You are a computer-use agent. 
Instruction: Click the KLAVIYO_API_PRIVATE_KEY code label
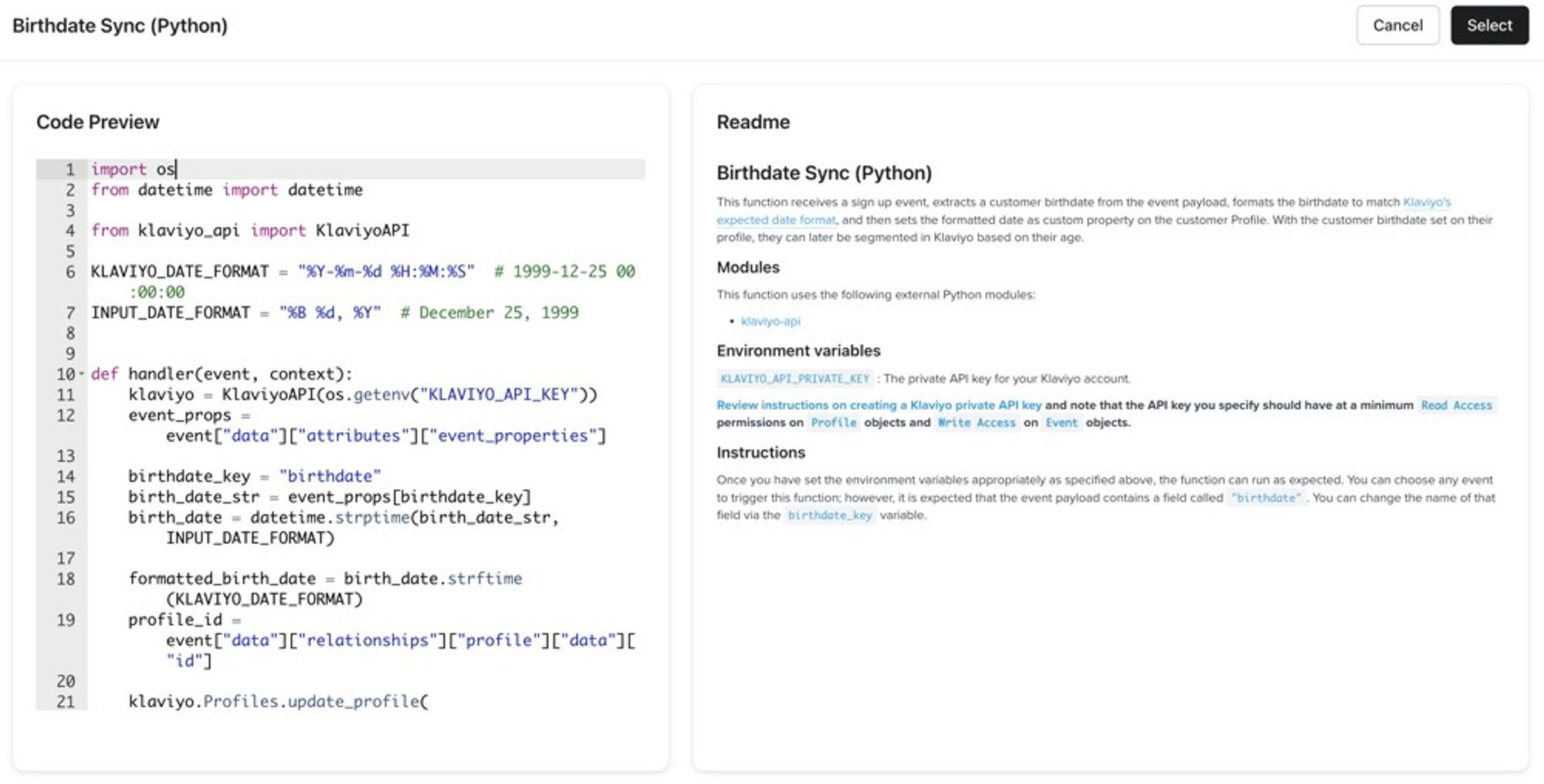coord(795,379)
